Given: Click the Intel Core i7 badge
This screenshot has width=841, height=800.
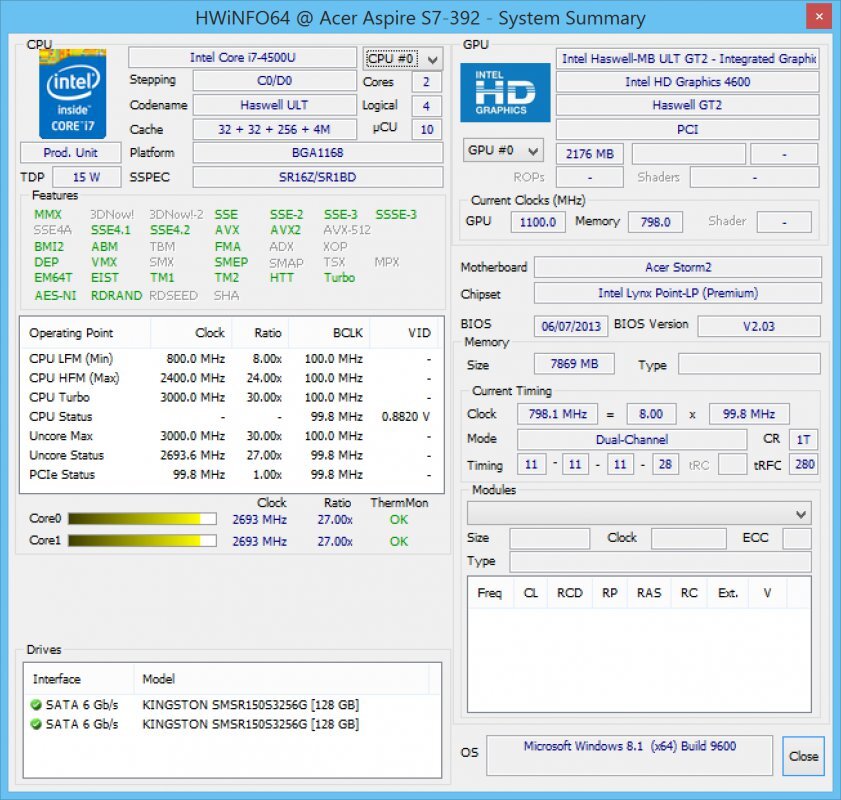Looking at the screenshot, I should [71, 94].
